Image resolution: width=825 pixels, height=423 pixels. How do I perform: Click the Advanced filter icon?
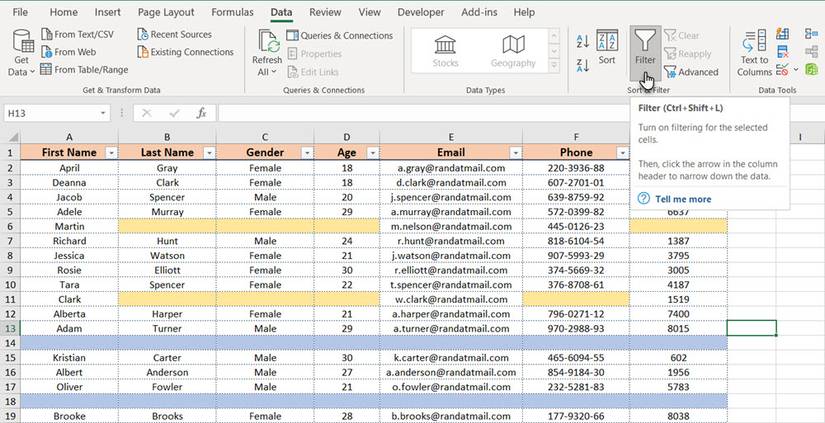coord(690,72)
